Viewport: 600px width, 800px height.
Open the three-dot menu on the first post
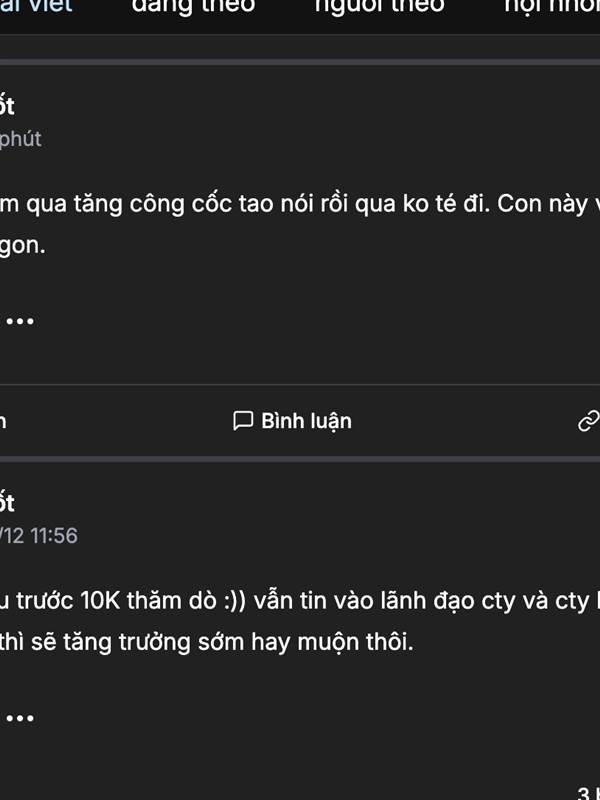point(20,321)
